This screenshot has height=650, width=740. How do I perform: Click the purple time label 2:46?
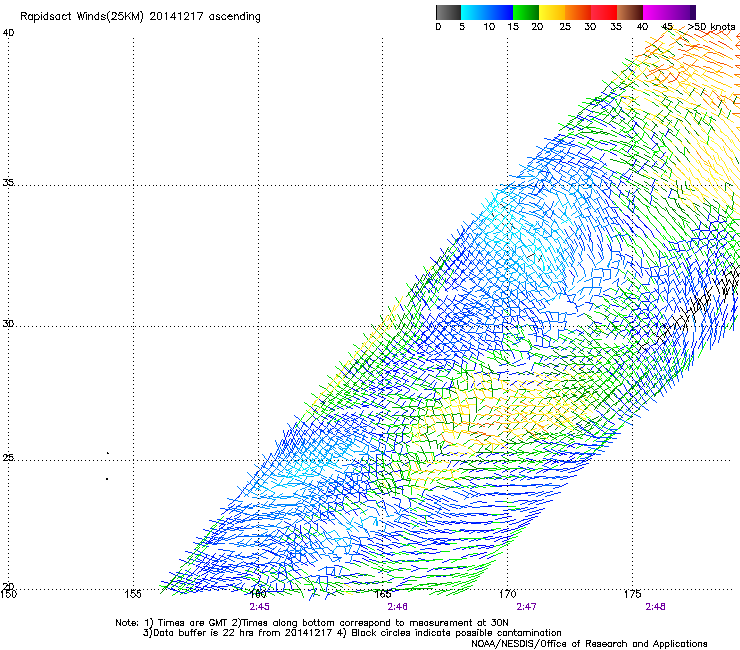(397, 607)
